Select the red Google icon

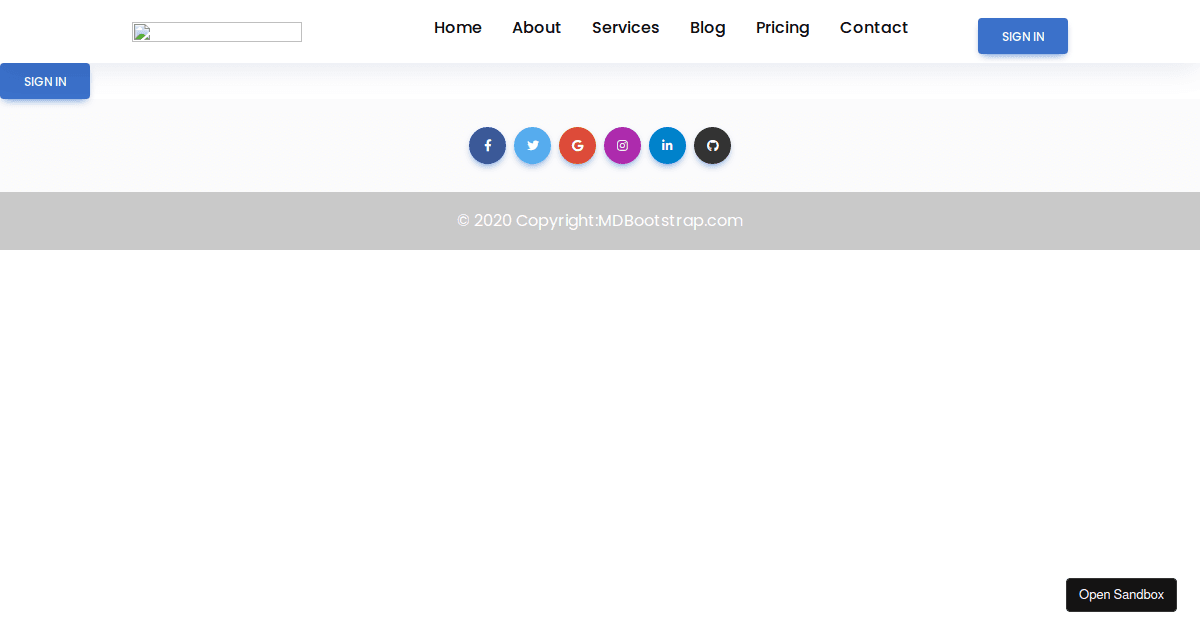pos(577,146)
